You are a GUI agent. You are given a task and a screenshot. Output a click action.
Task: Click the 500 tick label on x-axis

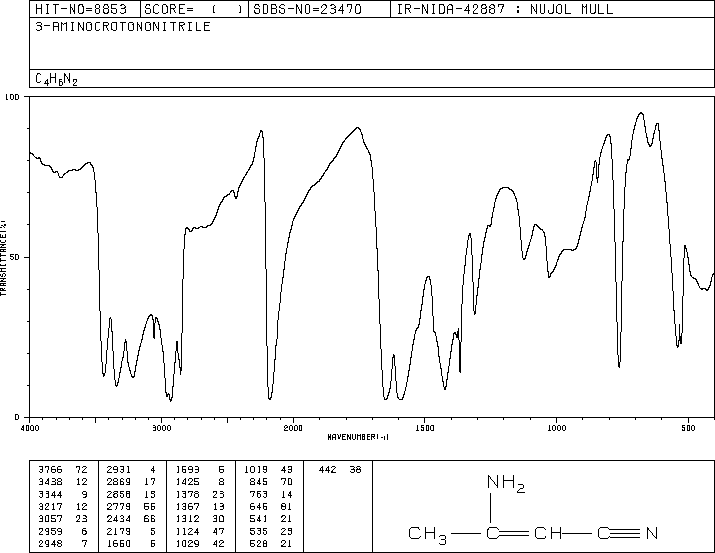(x=688, y=428)
